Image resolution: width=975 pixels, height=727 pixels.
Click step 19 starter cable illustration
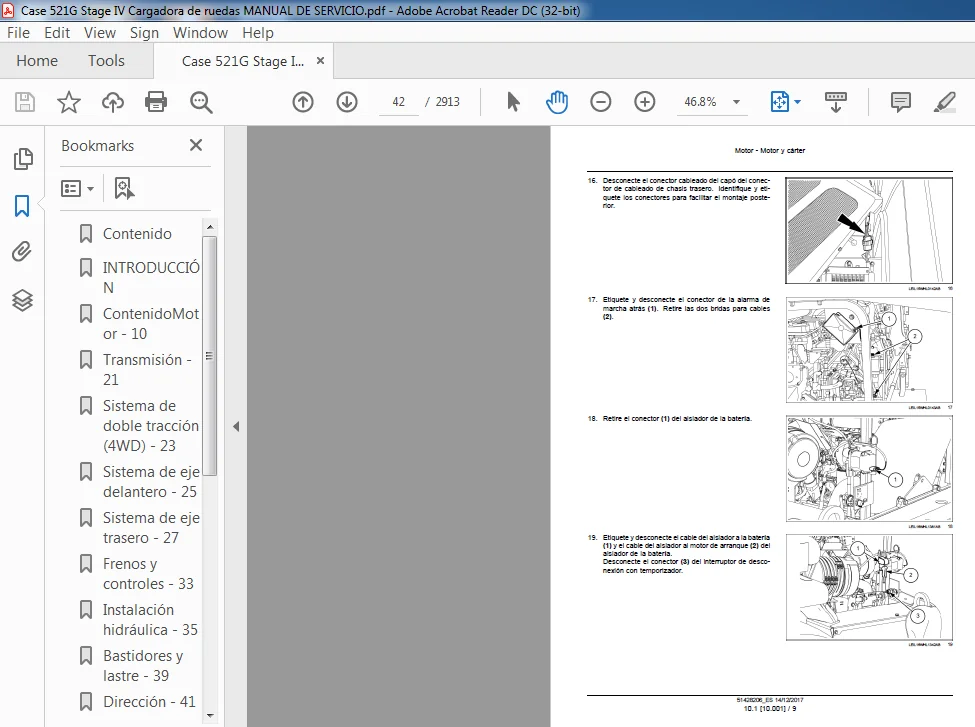pos(869,587)
